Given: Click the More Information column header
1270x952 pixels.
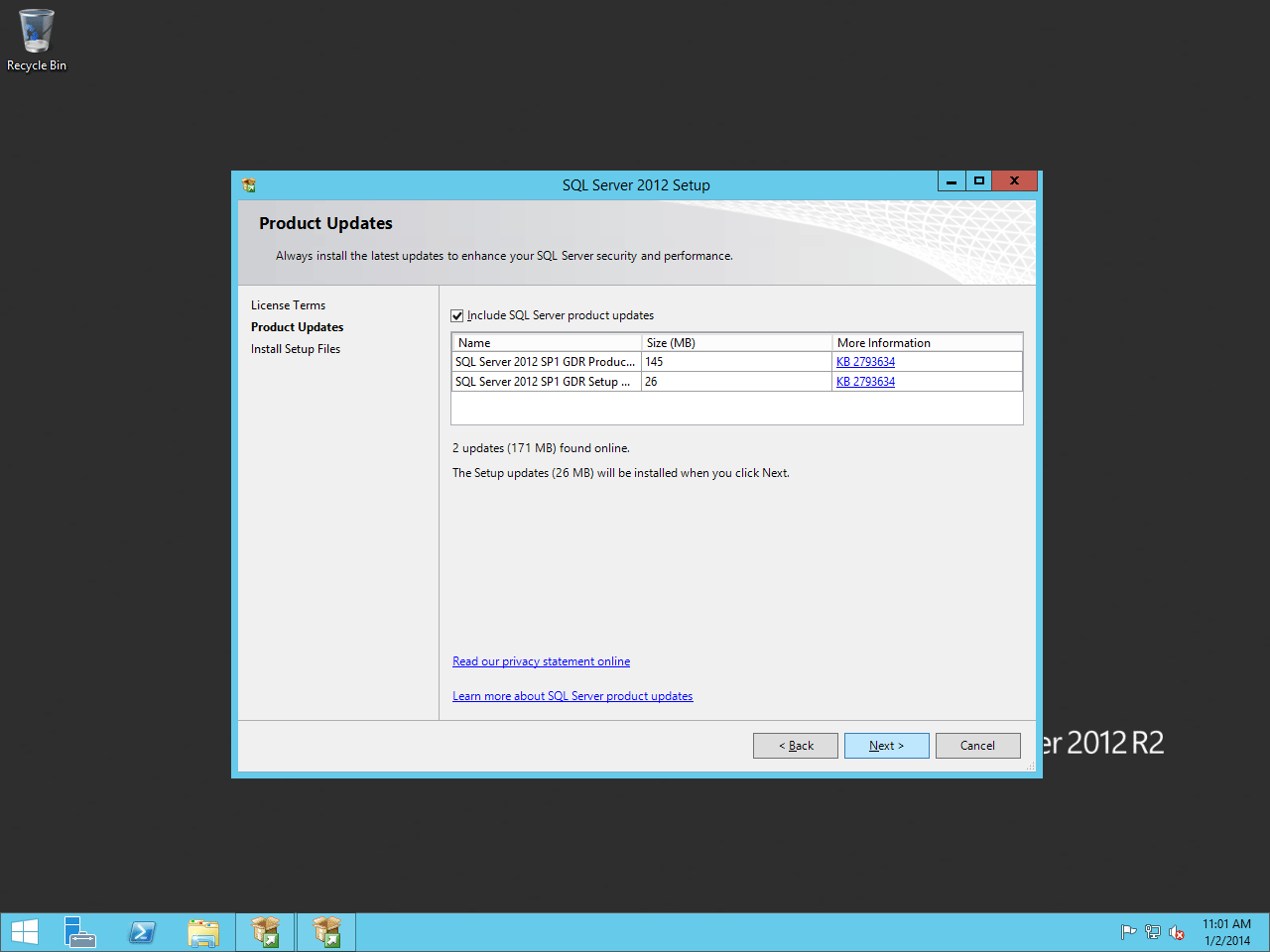Looking at the screenshot, I should [928, 343].
